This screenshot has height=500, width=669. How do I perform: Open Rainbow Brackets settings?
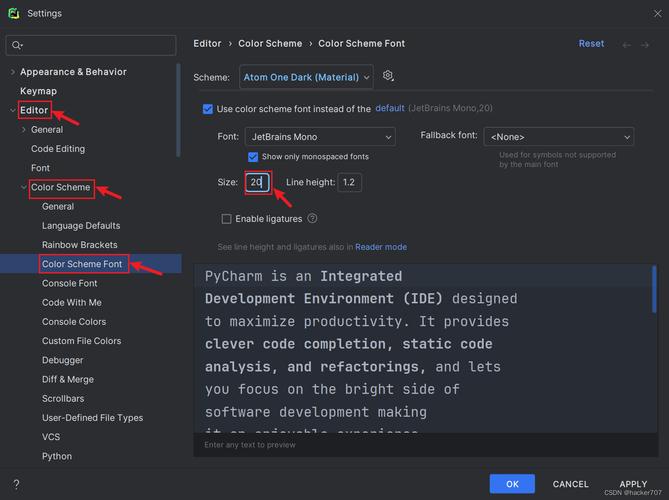[x=80, y=244]
